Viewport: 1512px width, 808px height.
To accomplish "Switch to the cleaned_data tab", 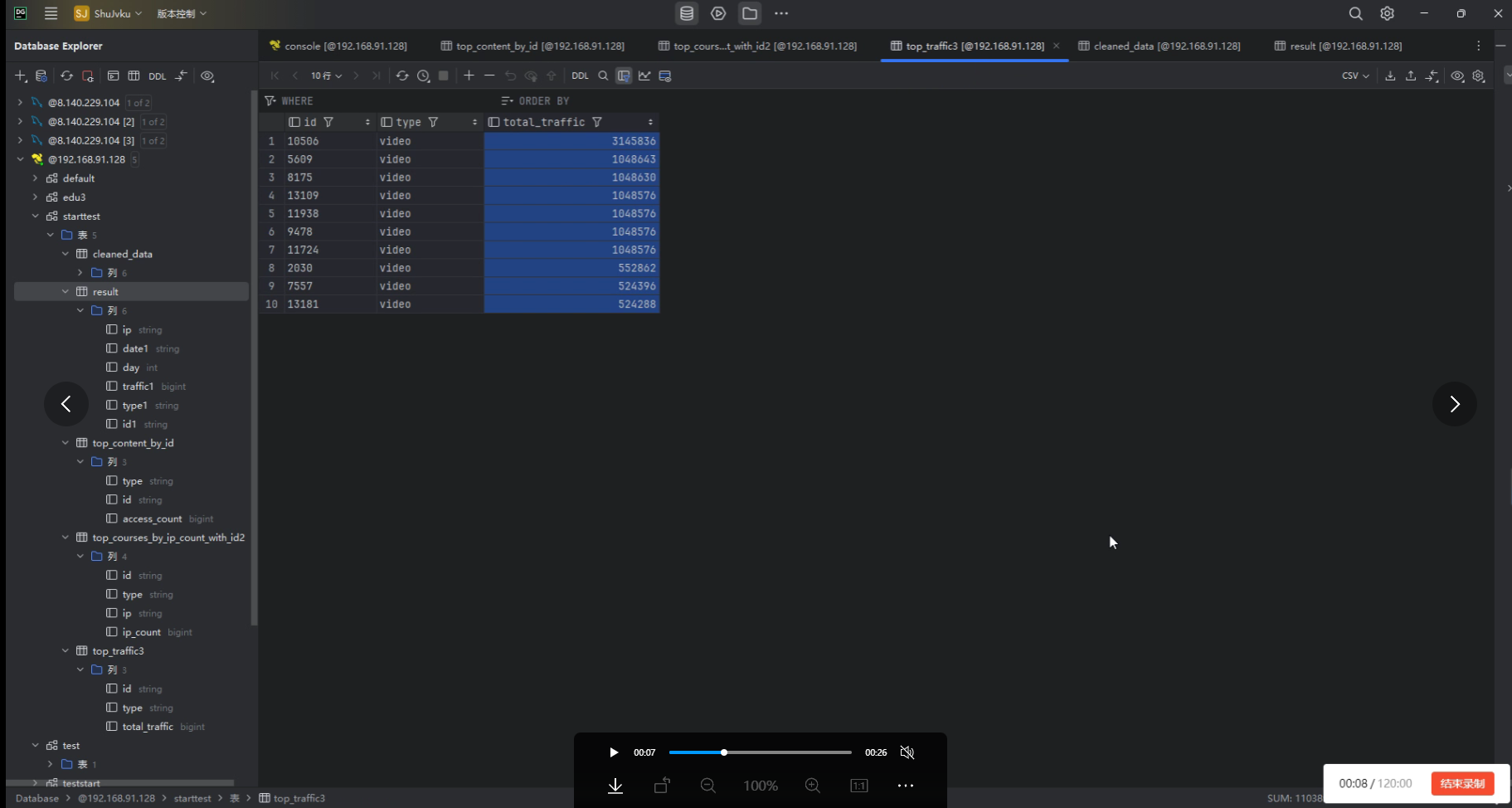I will [x=1159, y=46].
